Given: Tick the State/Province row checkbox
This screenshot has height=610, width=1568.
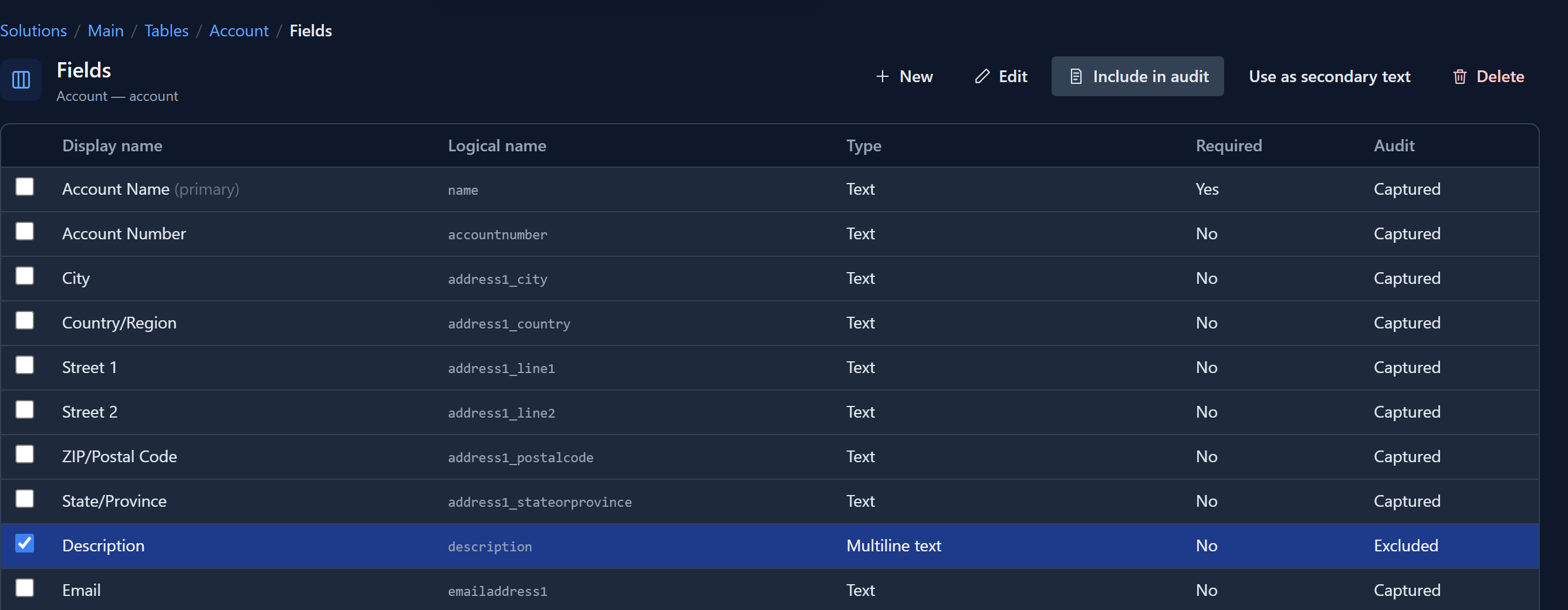Looking at the screenshot, I should [24, 499].
